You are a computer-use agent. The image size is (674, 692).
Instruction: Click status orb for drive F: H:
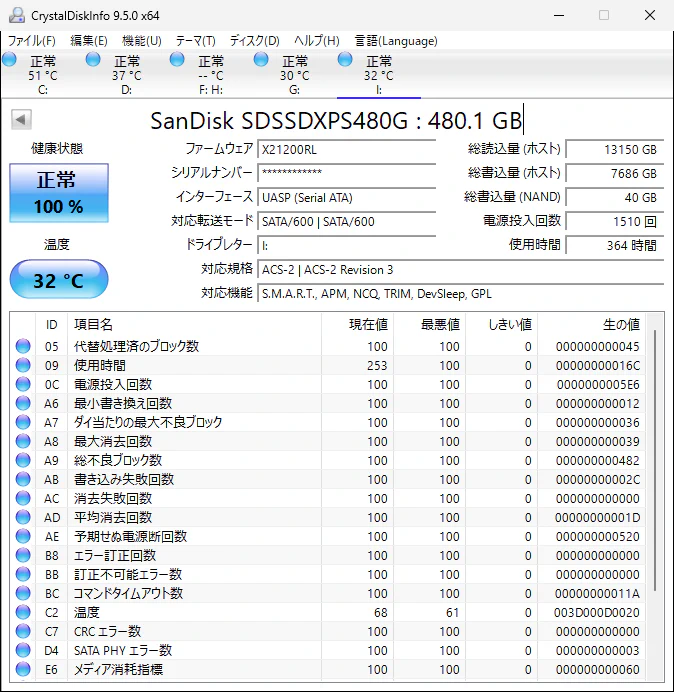(177, 60)
